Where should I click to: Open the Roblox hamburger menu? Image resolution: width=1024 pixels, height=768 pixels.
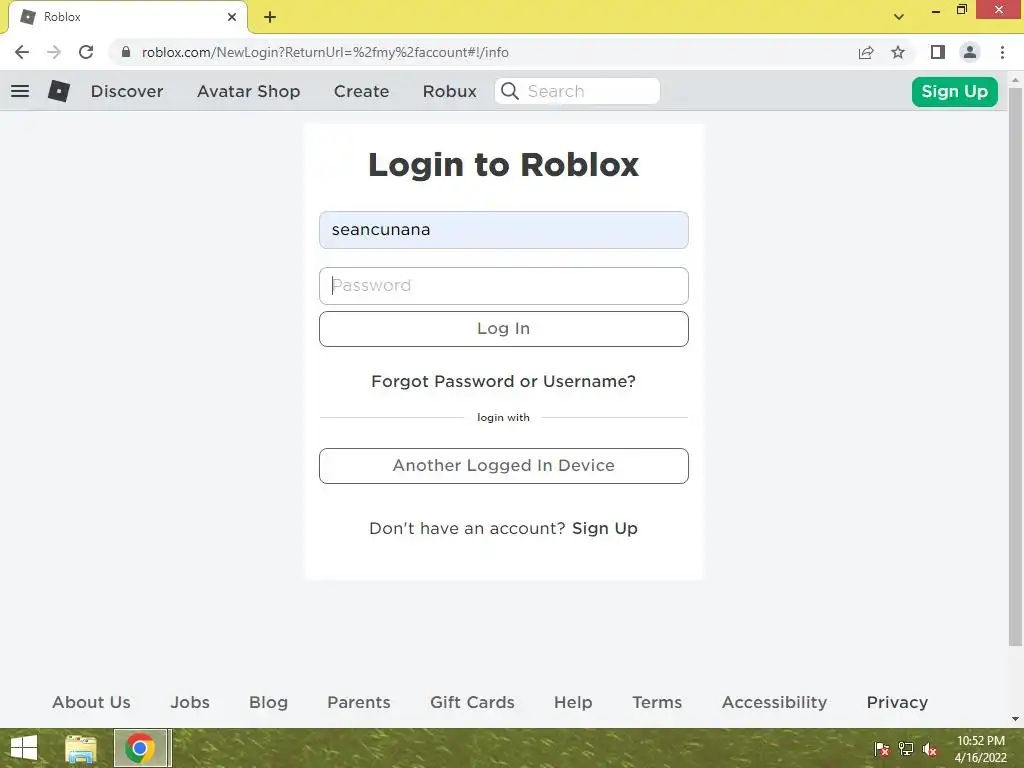[20, 91]
